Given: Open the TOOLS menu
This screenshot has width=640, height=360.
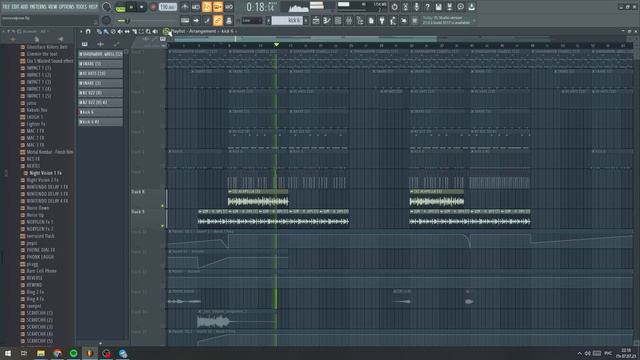Looking at the screenshot, I should point(82,7).
